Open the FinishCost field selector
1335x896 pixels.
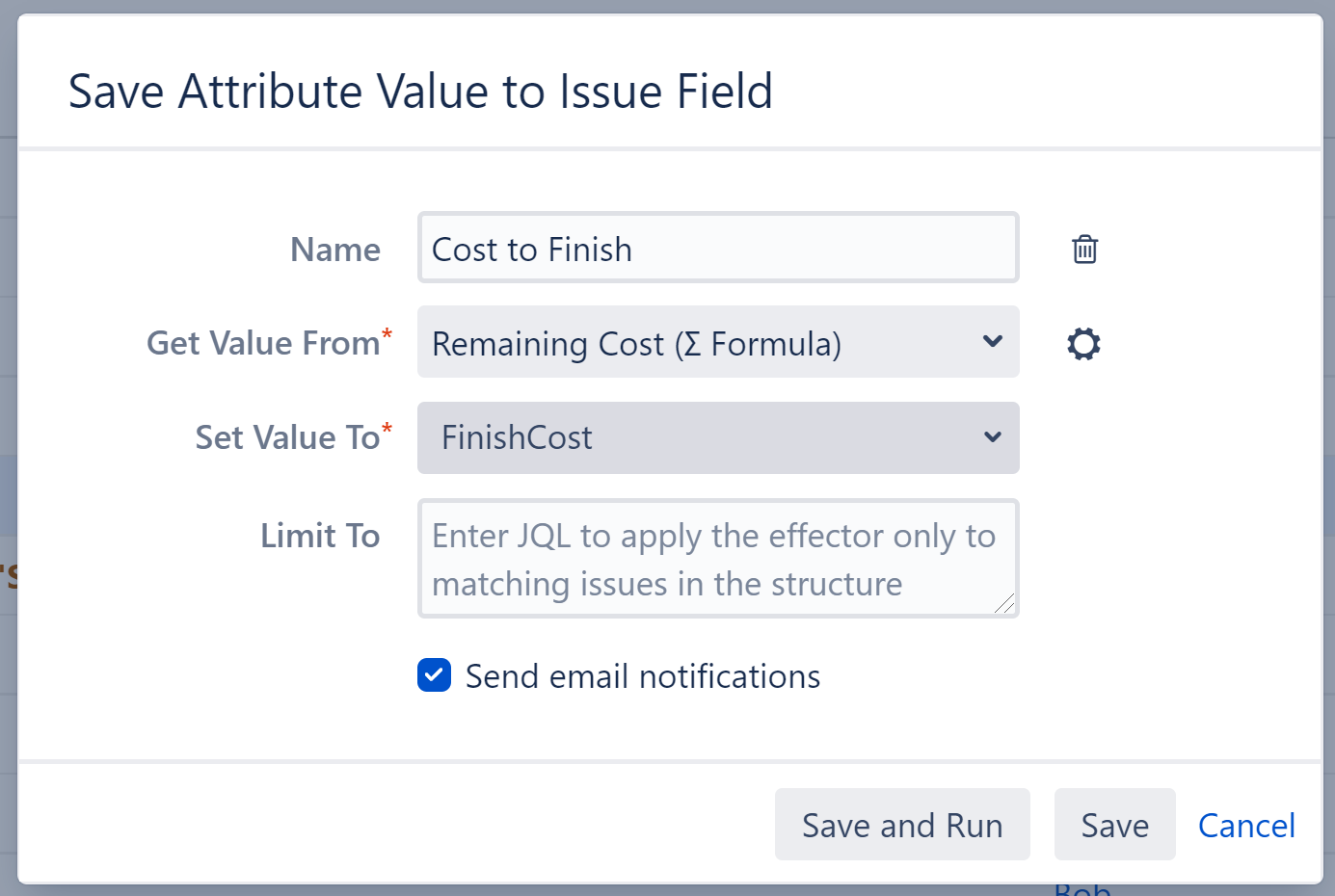[718, 437]
